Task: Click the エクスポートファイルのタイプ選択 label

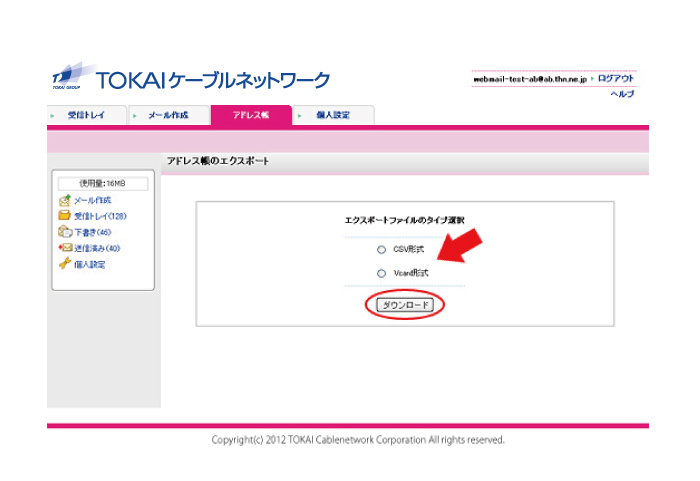Action: [x=404, y=220]
